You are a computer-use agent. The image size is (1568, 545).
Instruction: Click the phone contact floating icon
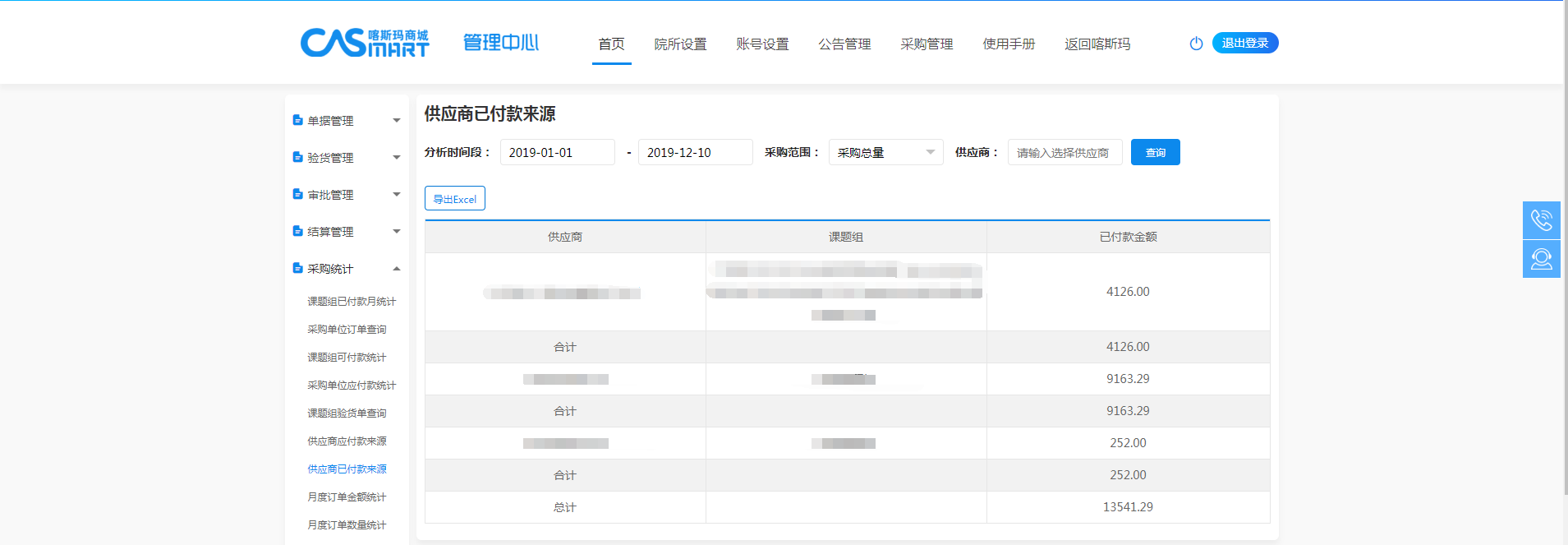tap(1541, 220)
